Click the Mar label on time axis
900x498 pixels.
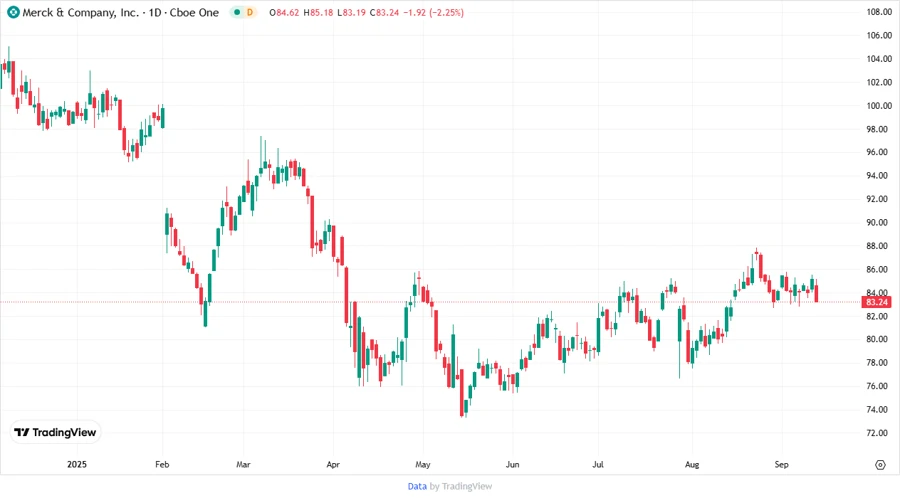tap(243, 464)
